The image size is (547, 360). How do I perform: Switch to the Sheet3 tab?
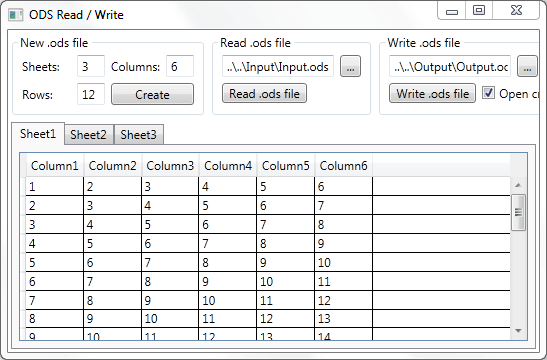138,135
